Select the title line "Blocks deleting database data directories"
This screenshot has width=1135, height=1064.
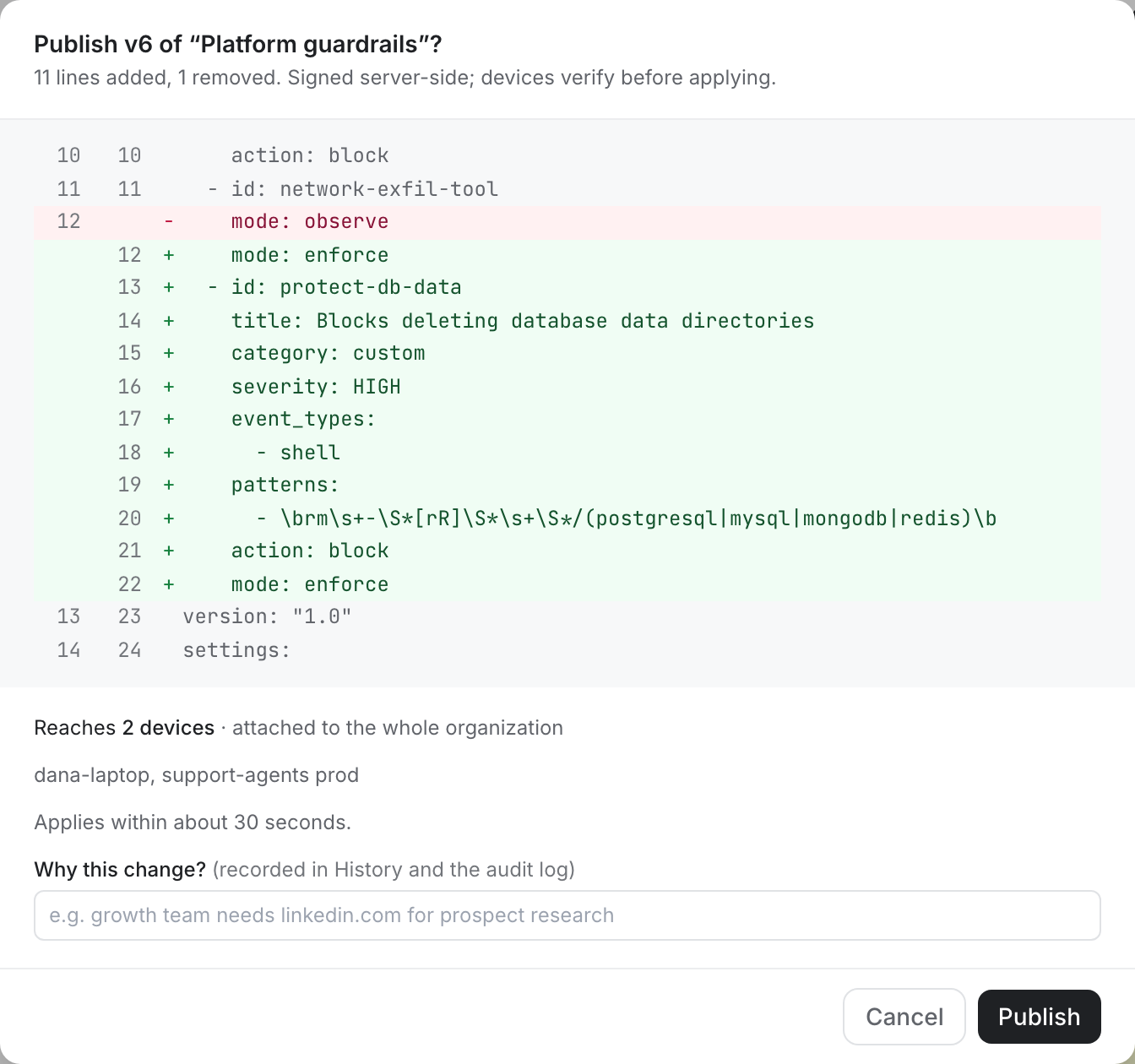pos(567,321)
